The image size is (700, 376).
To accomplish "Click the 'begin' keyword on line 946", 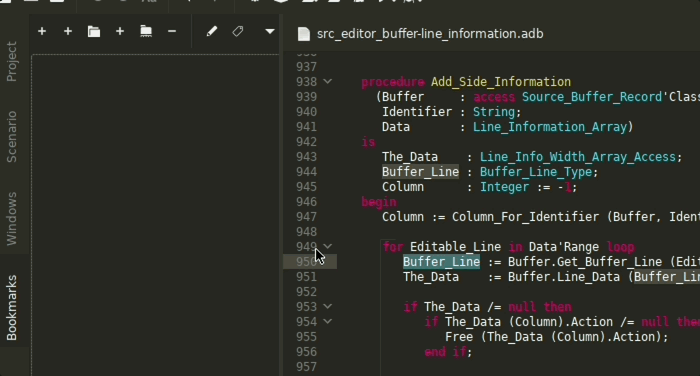I will coord(379,202).
